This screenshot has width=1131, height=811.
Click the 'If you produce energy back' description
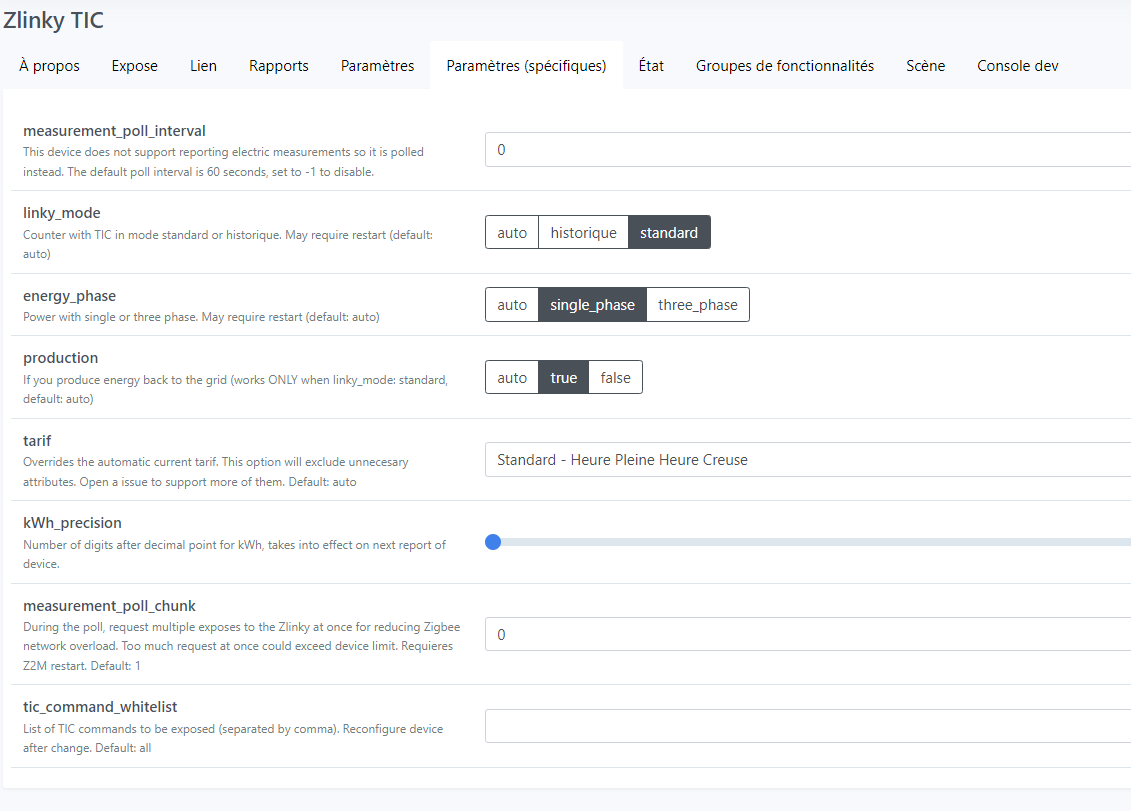235,389
